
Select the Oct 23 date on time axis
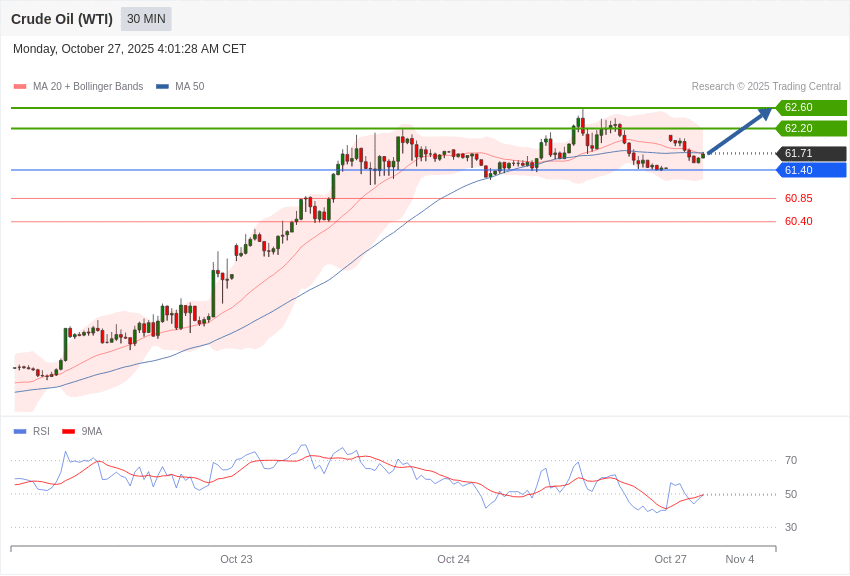pos(236,559)
